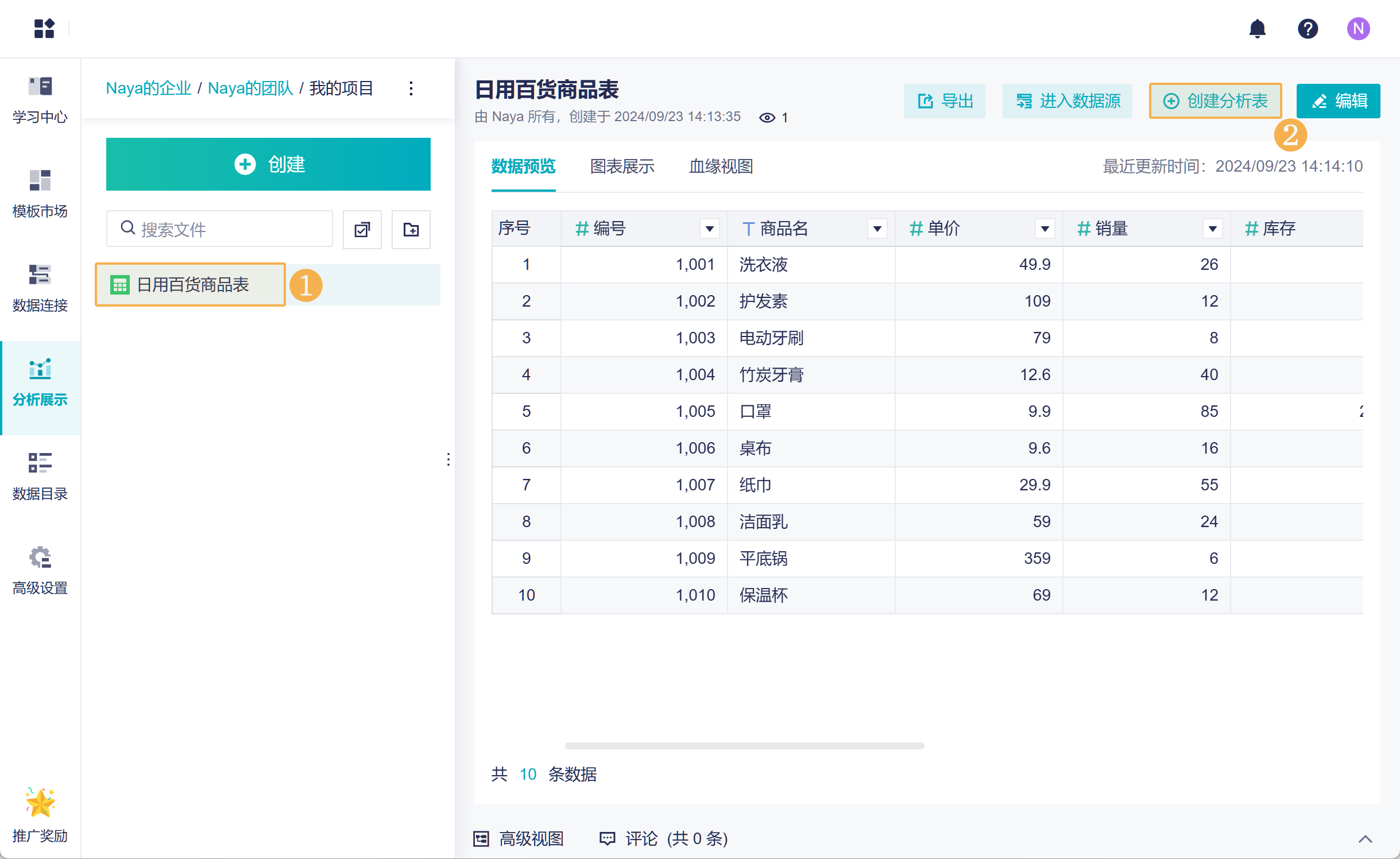Click the panel resize handle dots
The image size is (1400, 859).
448,459
